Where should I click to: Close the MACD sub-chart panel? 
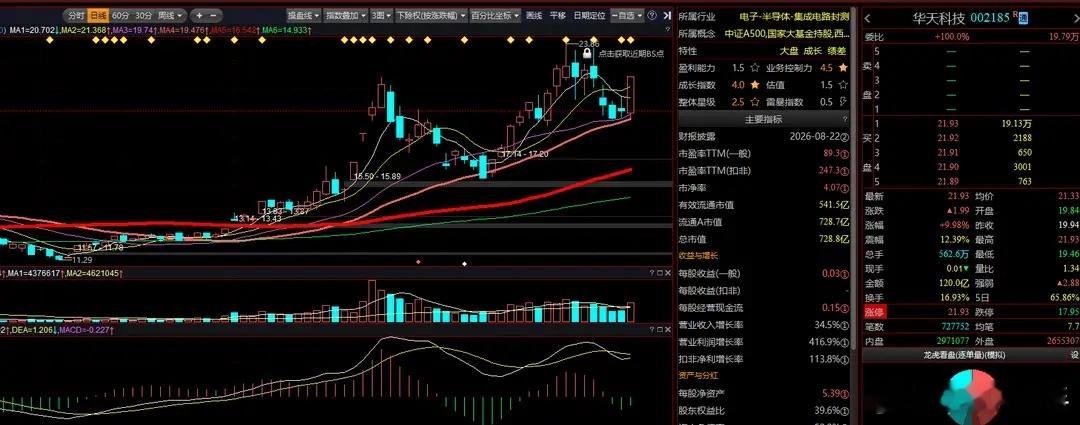click(x=667, y=331)
